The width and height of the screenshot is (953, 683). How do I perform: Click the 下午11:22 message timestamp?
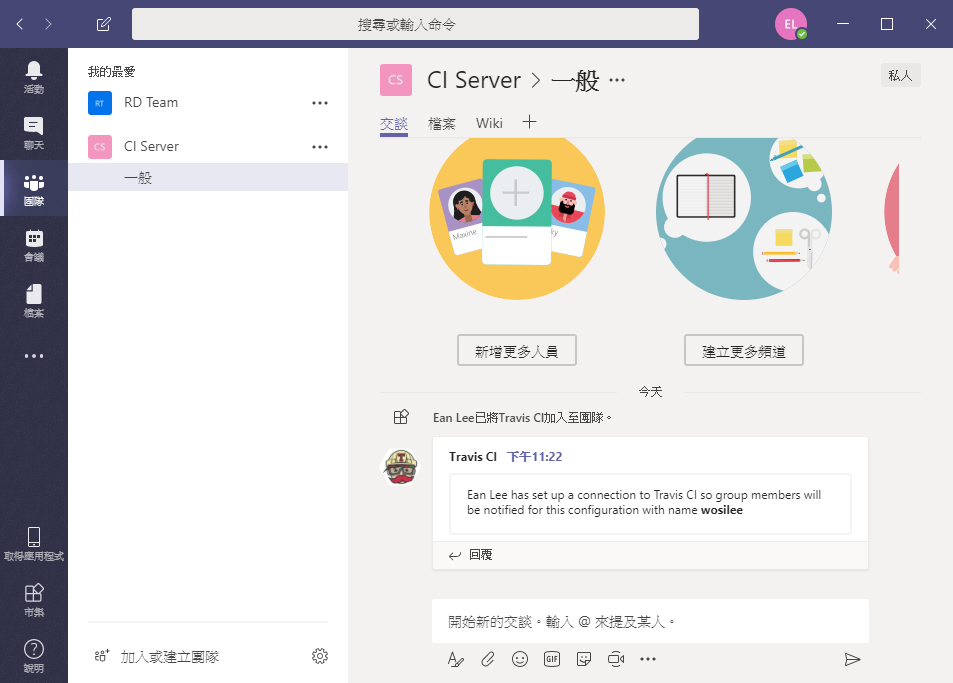[x=535, y=457]
